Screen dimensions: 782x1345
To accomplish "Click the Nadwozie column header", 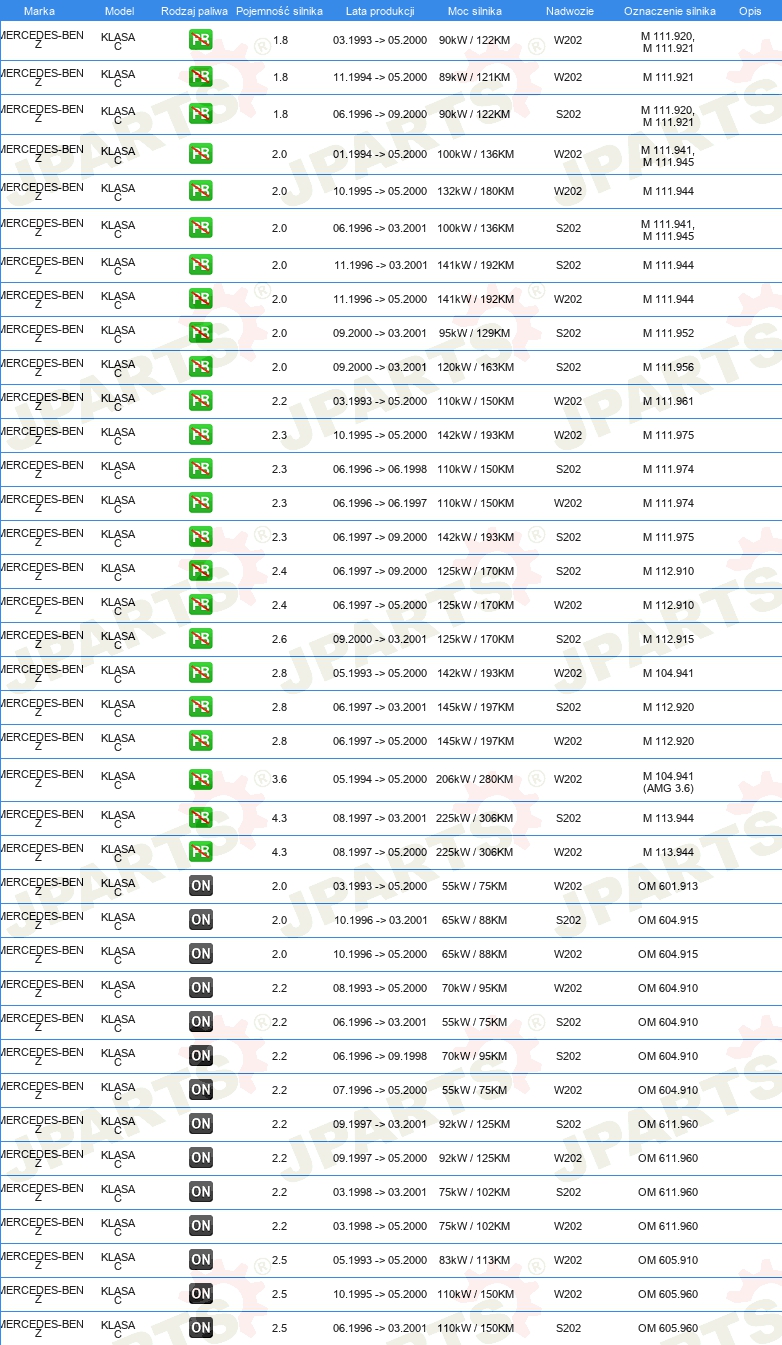I will (569, 11).
